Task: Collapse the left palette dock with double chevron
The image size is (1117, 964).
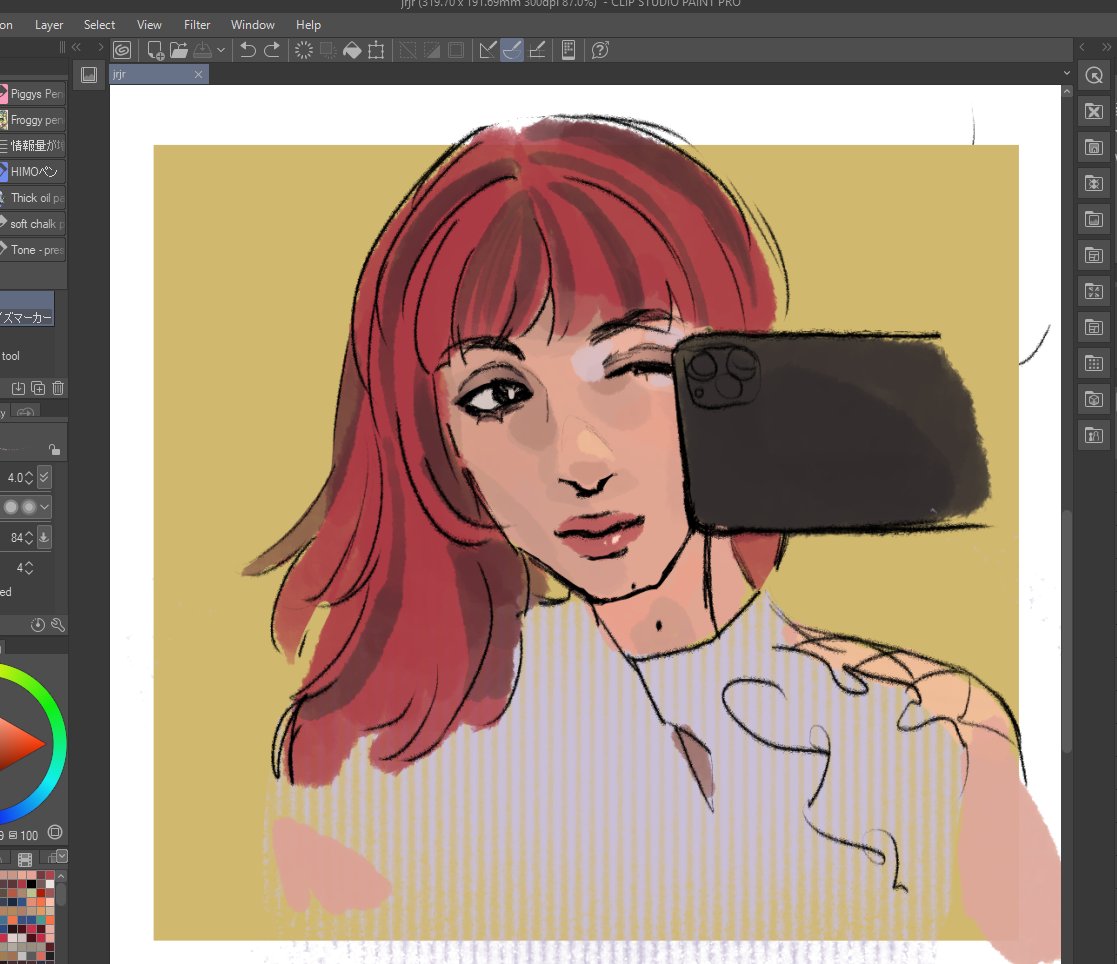Action: point(76,48)
